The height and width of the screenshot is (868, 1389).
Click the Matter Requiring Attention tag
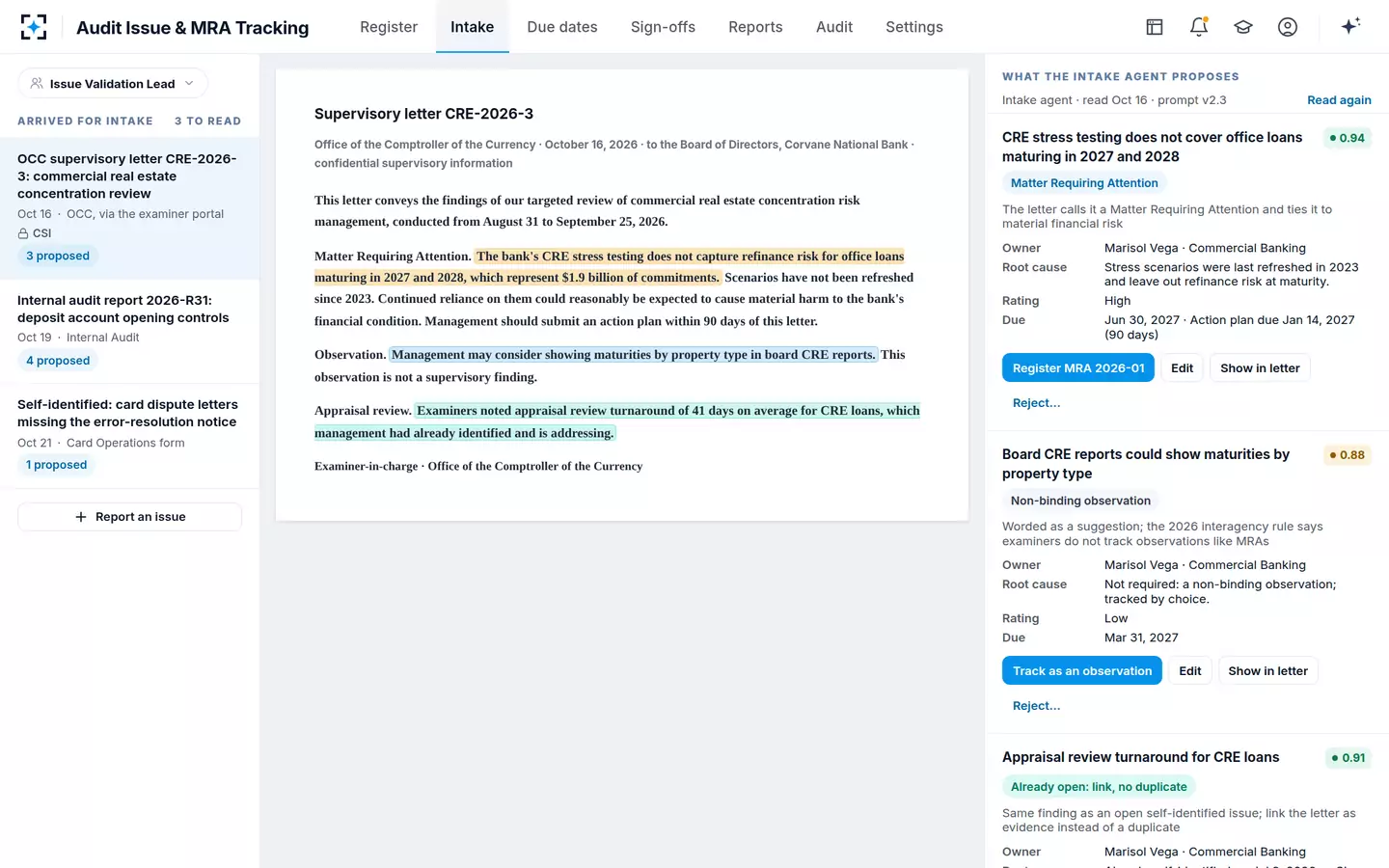[1084, 183]
